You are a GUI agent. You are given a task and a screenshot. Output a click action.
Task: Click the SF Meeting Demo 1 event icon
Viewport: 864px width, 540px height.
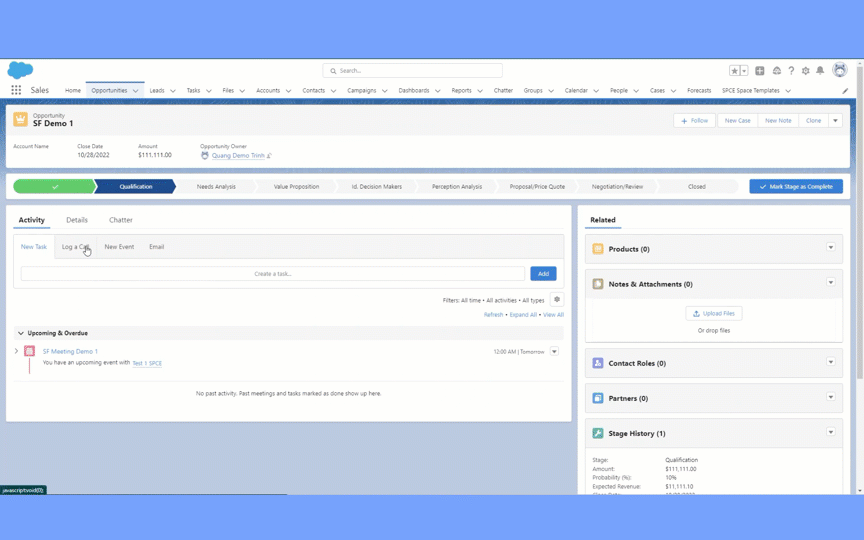(x=30, y=351)
